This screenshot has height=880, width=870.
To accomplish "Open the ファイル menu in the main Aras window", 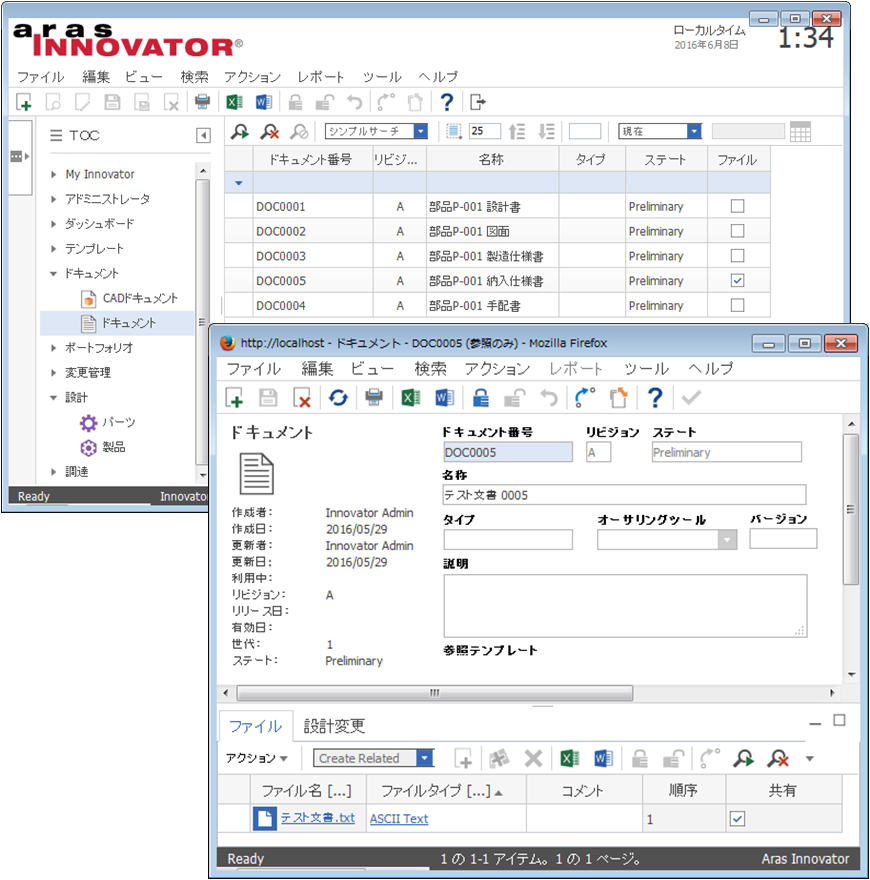I will [40, 77].
